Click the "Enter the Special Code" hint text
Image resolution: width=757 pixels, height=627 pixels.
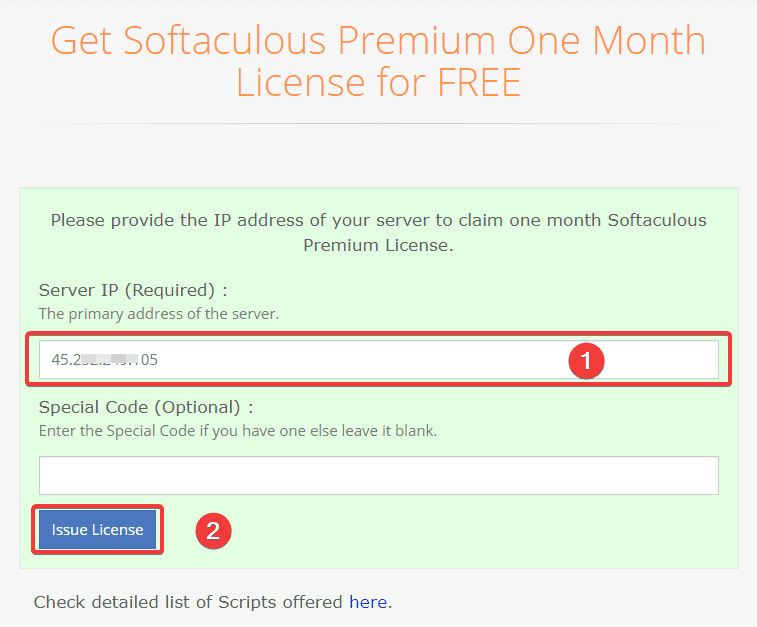click(237, 431)
